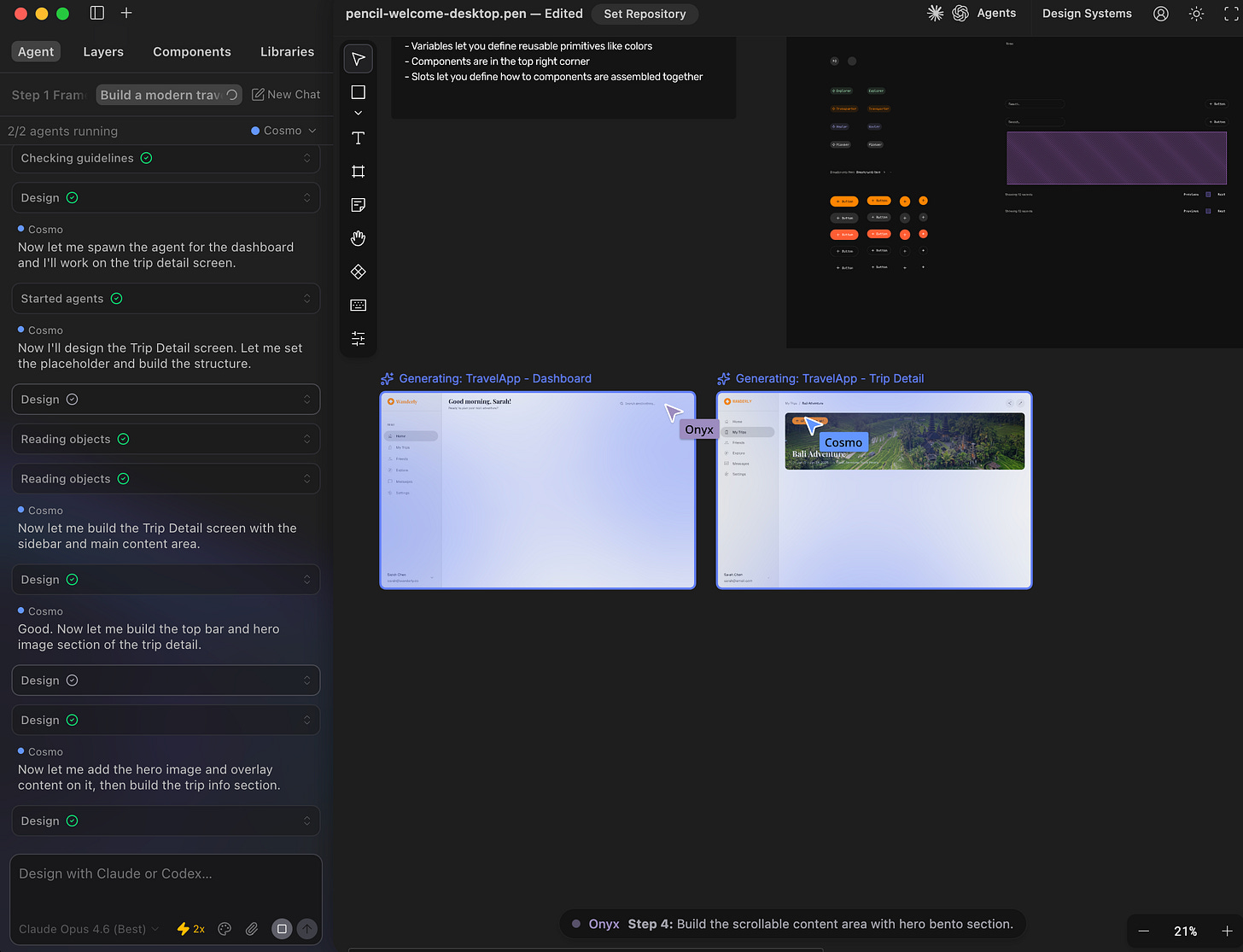Expand the Design step under 'Checking guidelines'
Image resolution: width=1243 pixels, height=952 pixels.
point(166,197)
